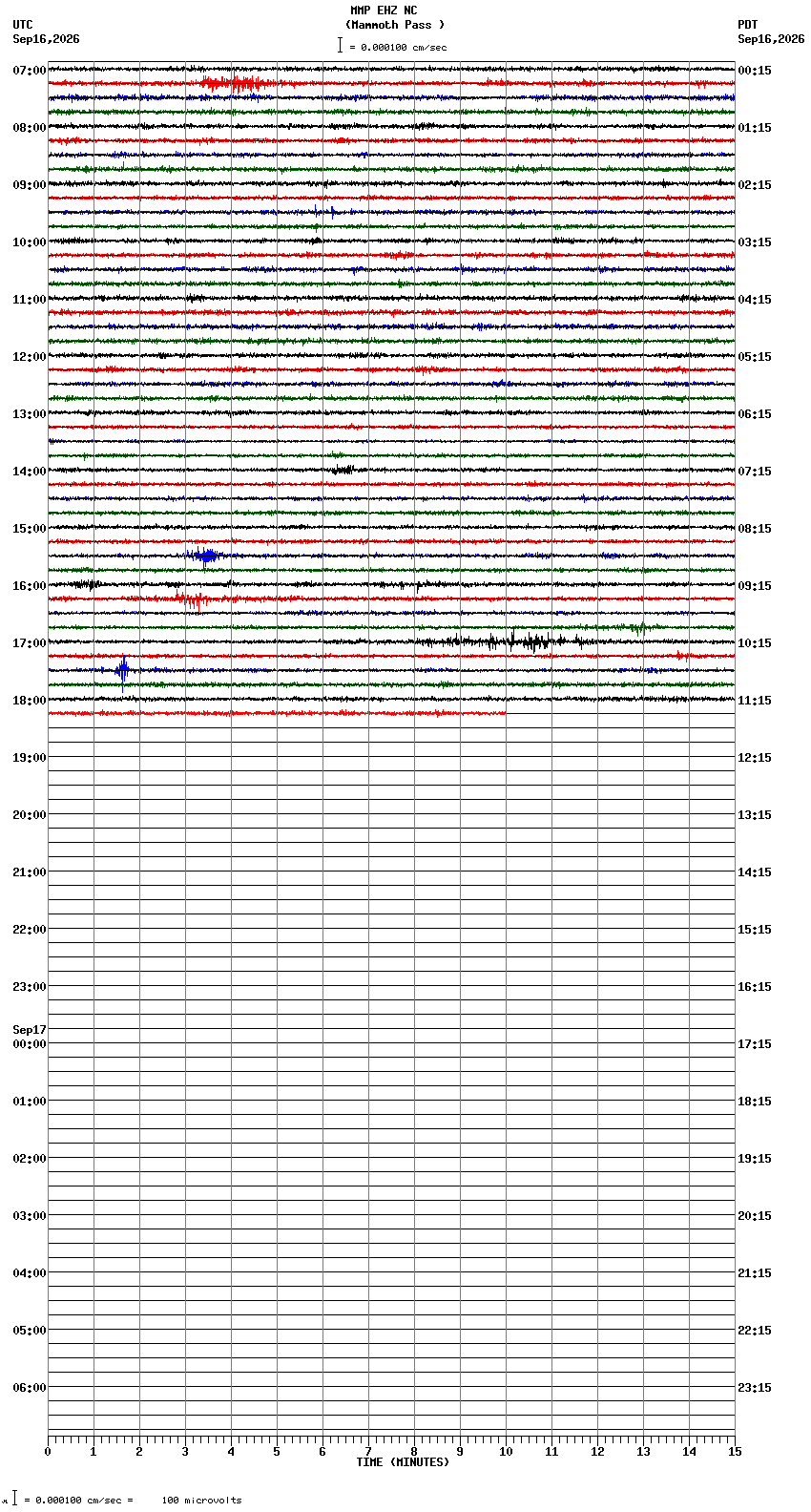Click the 'Sep17' date change label
811x1512 pixels.
[x=30, y=1030]
